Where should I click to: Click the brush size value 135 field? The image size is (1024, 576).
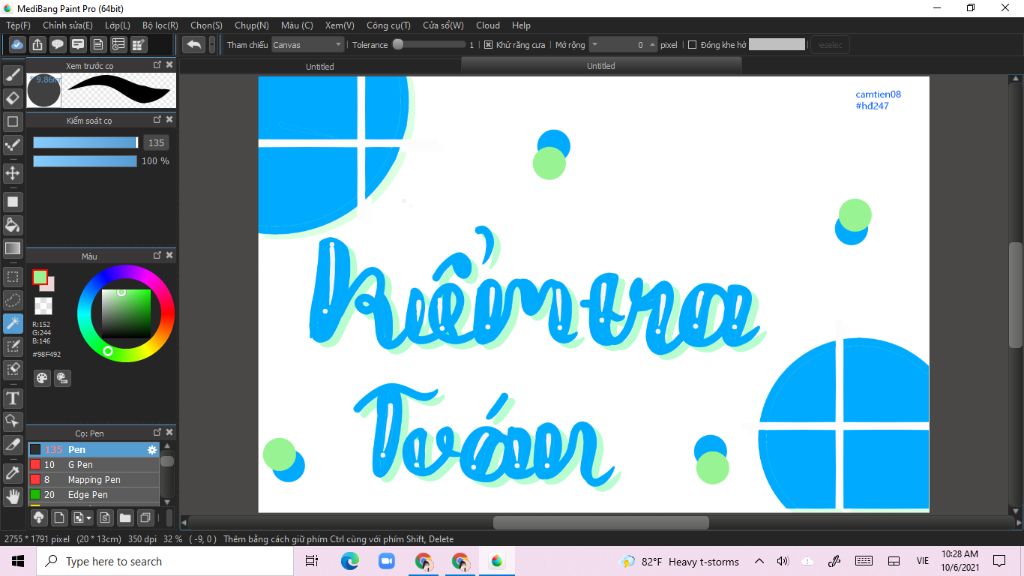(156, 142)
